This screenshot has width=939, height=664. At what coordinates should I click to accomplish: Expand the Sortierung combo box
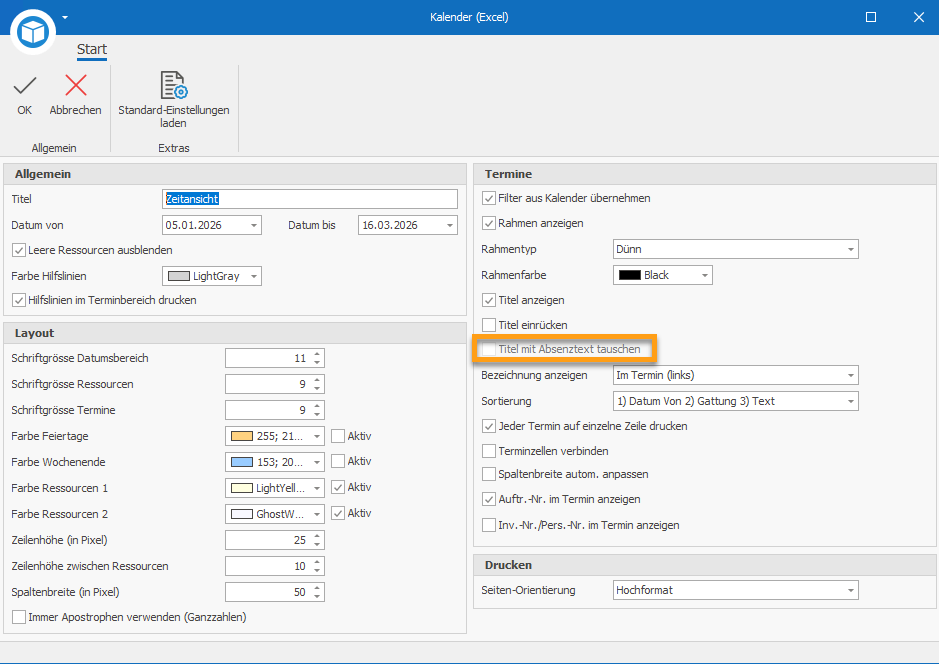tap(849, 401)
